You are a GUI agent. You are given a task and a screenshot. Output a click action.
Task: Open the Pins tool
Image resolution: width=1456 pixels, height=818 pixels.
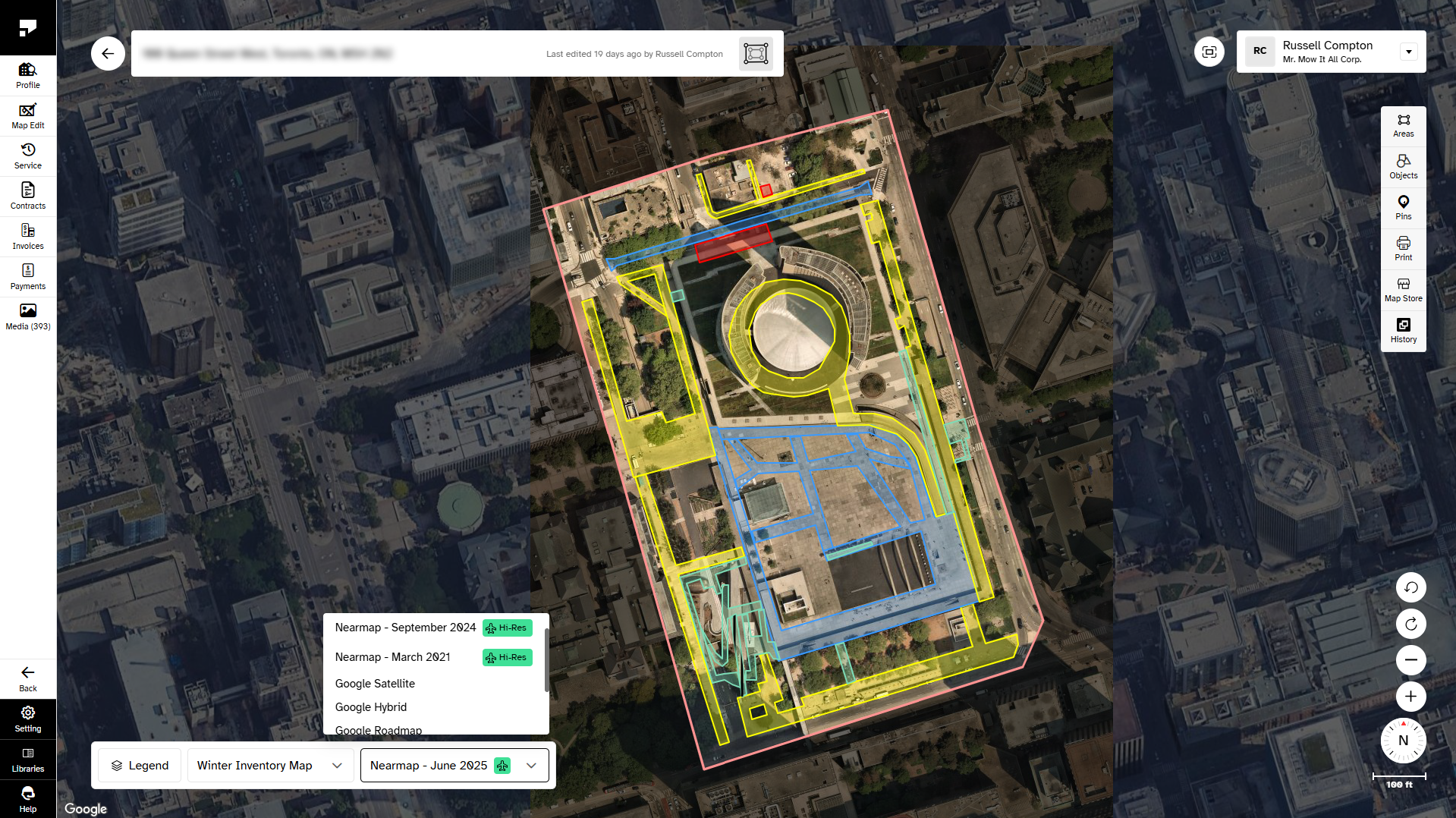(x=1403, y=208)
